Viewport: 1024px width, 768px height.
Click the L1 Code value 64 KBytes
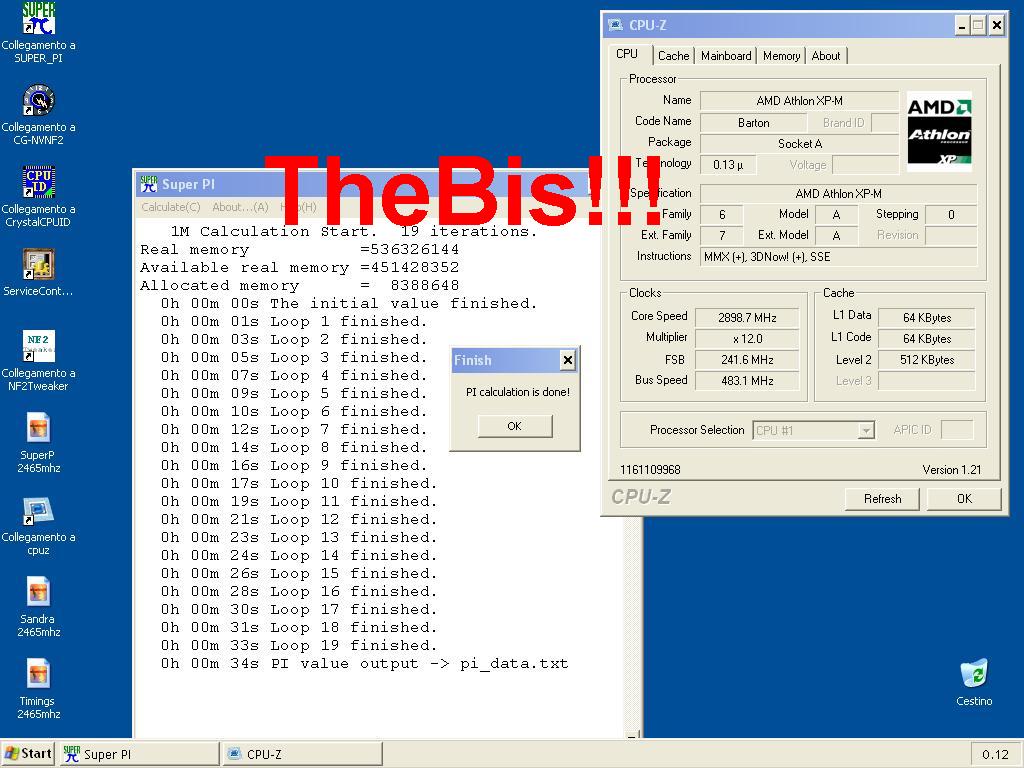927,338
